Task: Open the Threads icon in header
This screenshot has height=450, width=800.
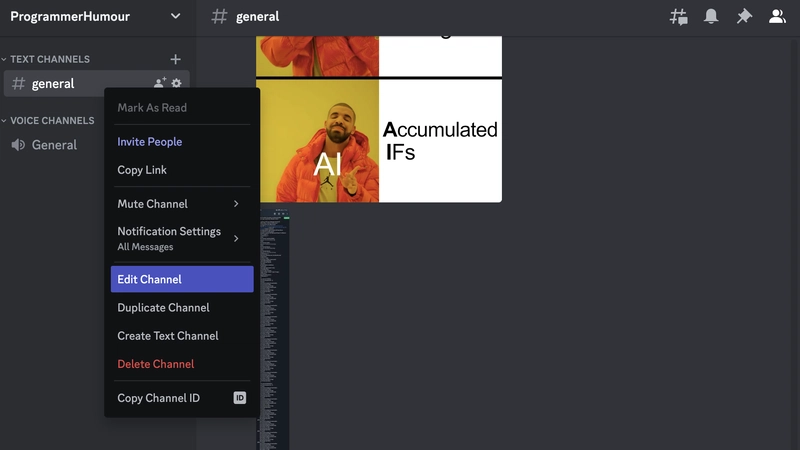Action: pos(678,16)
